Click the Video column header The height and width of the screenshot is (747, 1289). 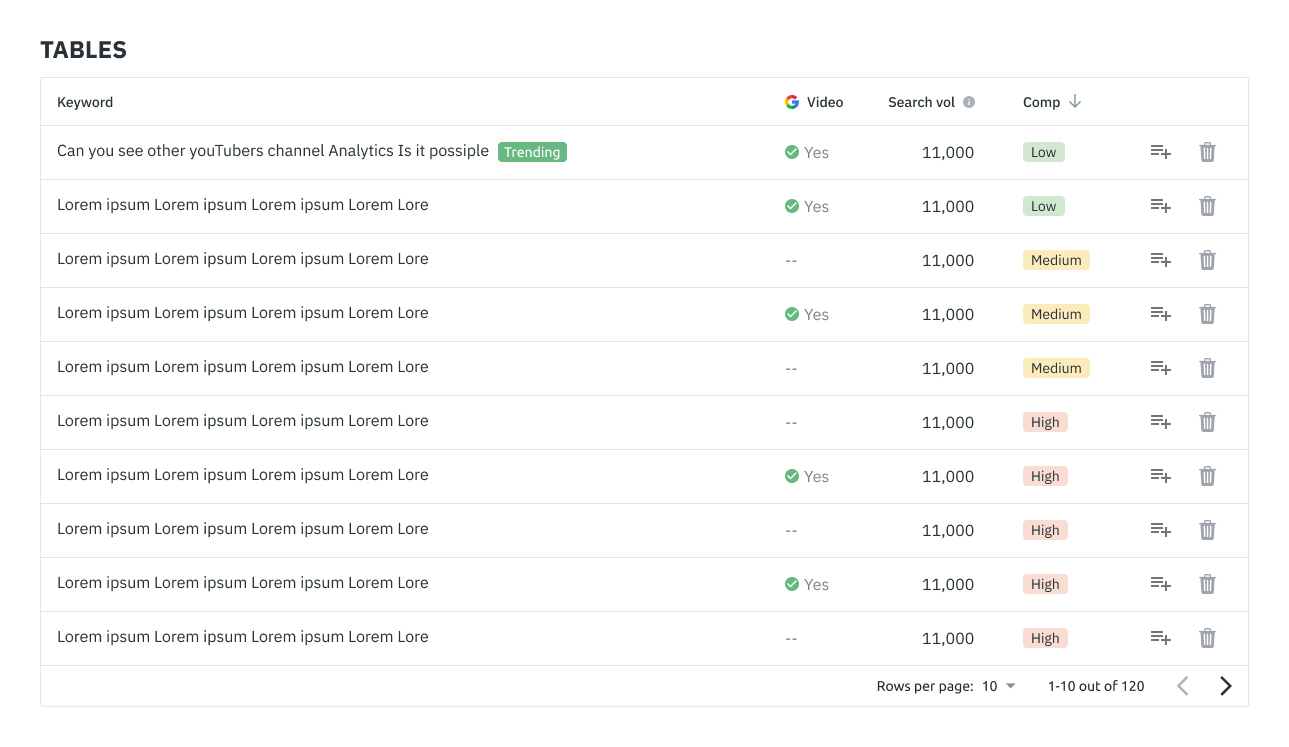point(825,102)
